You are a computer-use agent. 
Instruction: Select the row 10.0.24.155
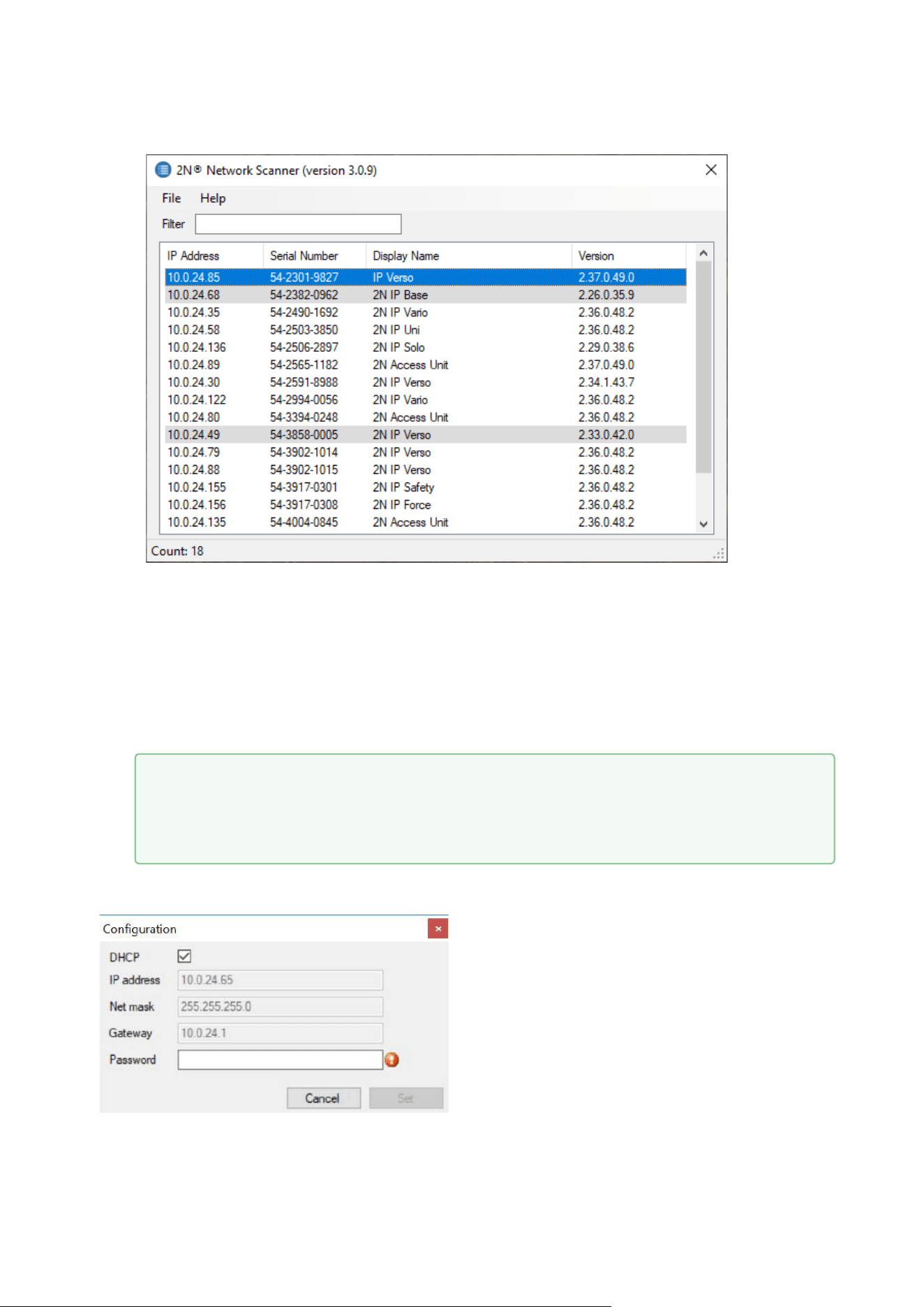426,487
